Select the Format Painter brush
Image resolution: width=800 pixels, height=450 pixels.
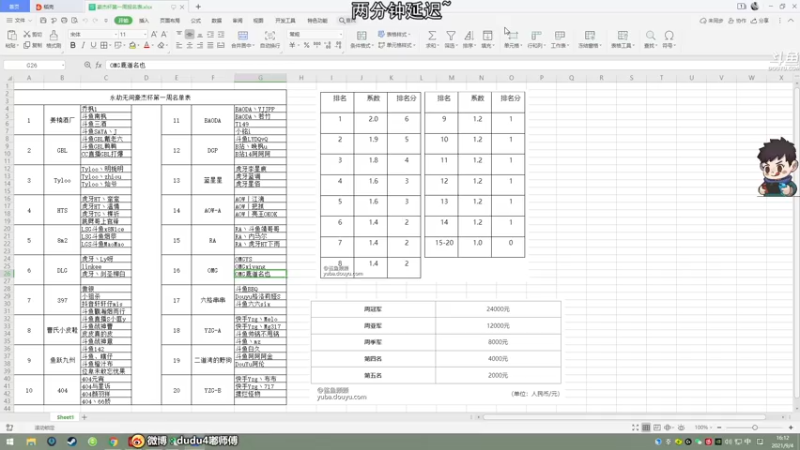coord(54,35)
